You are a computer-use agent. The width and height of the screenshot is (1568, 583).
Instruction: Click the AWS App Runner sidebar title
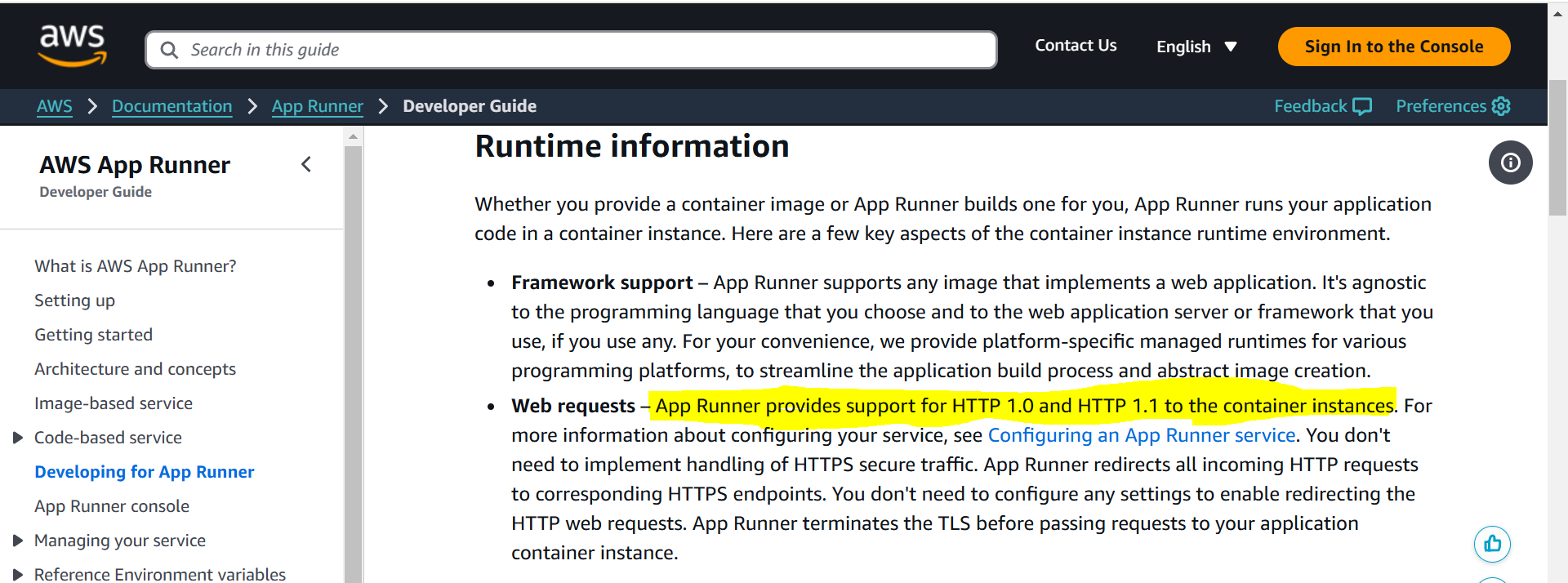135,165
